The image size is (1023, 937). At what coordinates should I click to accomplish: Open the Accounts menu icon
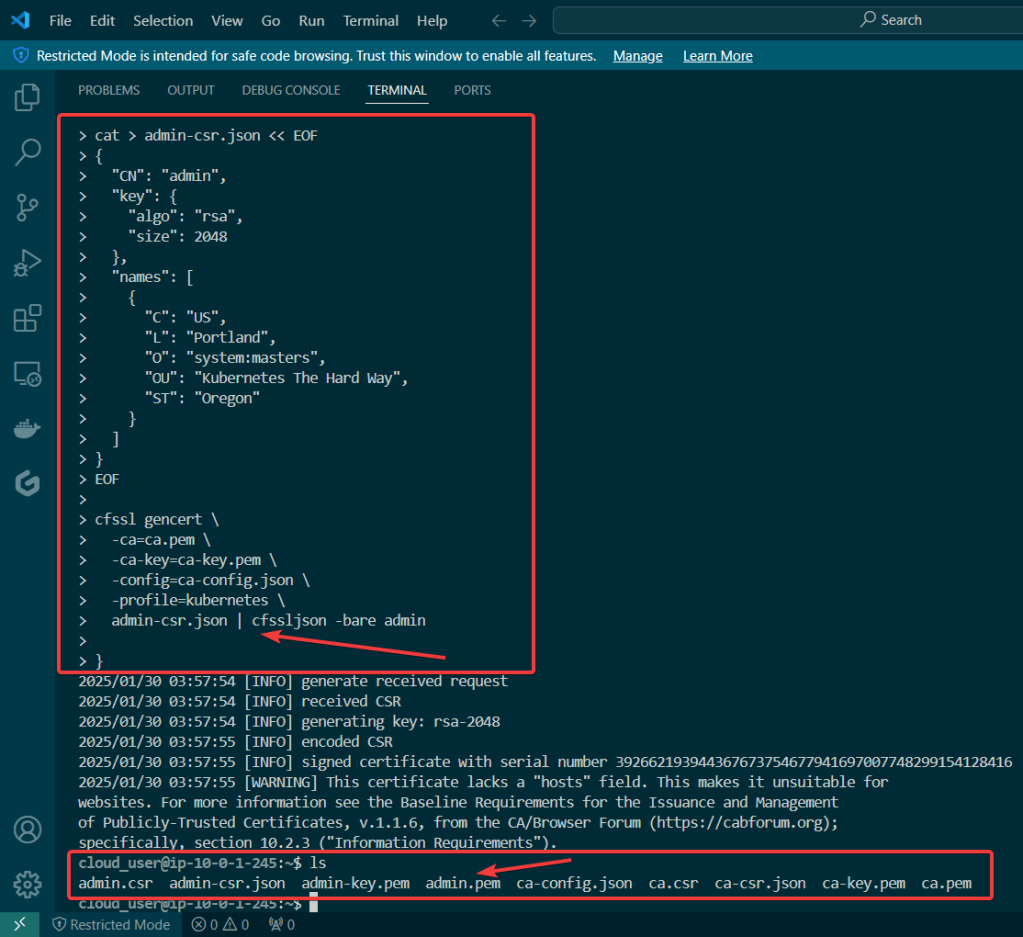(27, 829)
